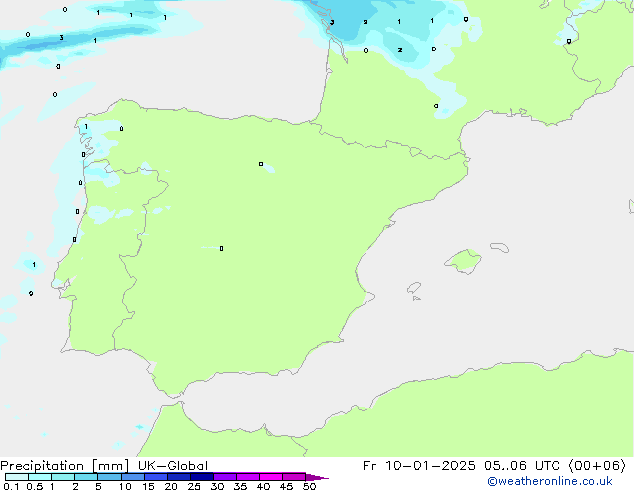Click the "40" legend scale label

tap(263, 486)
